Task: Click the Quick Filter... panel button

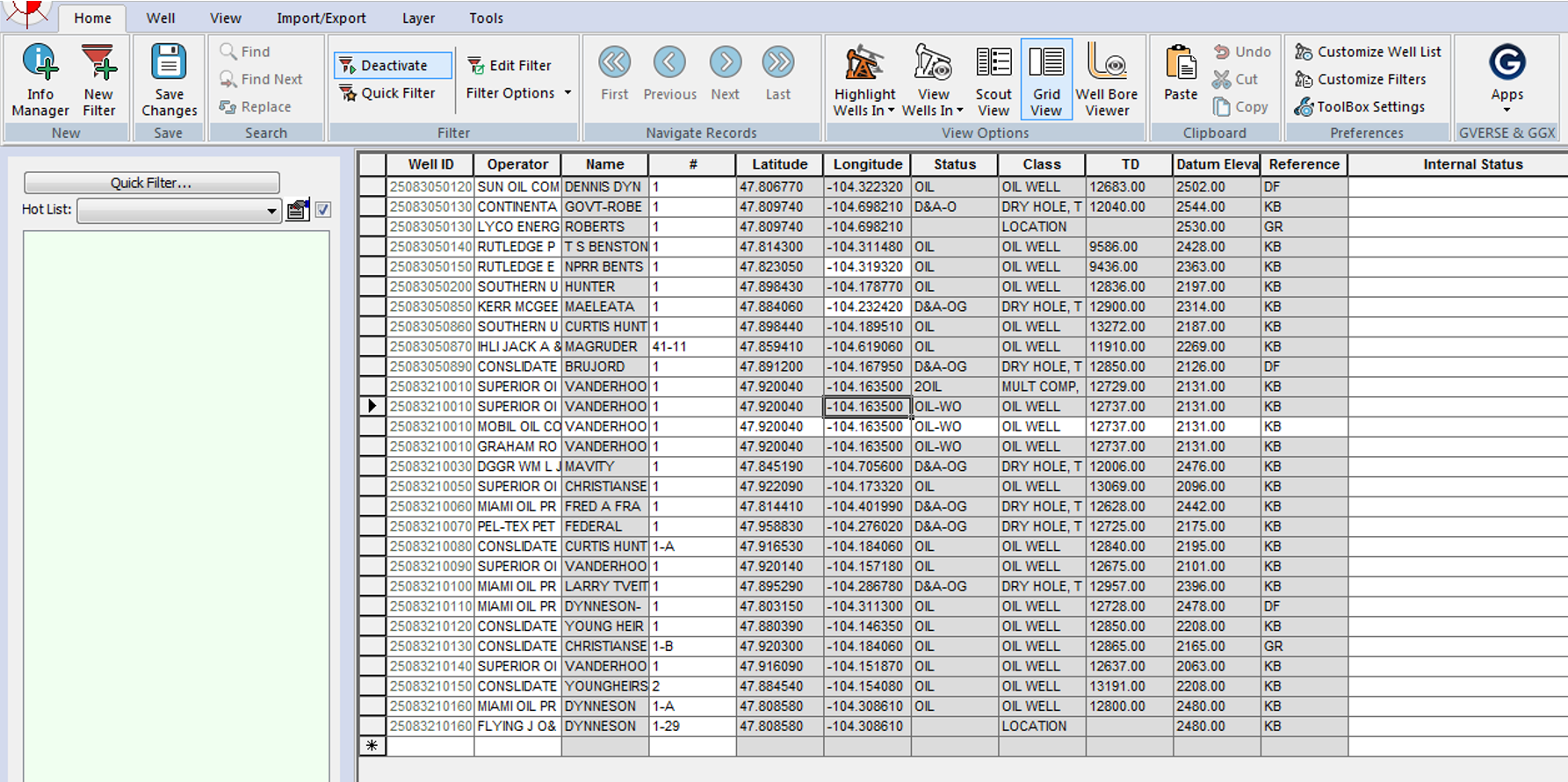Action: 151,183
